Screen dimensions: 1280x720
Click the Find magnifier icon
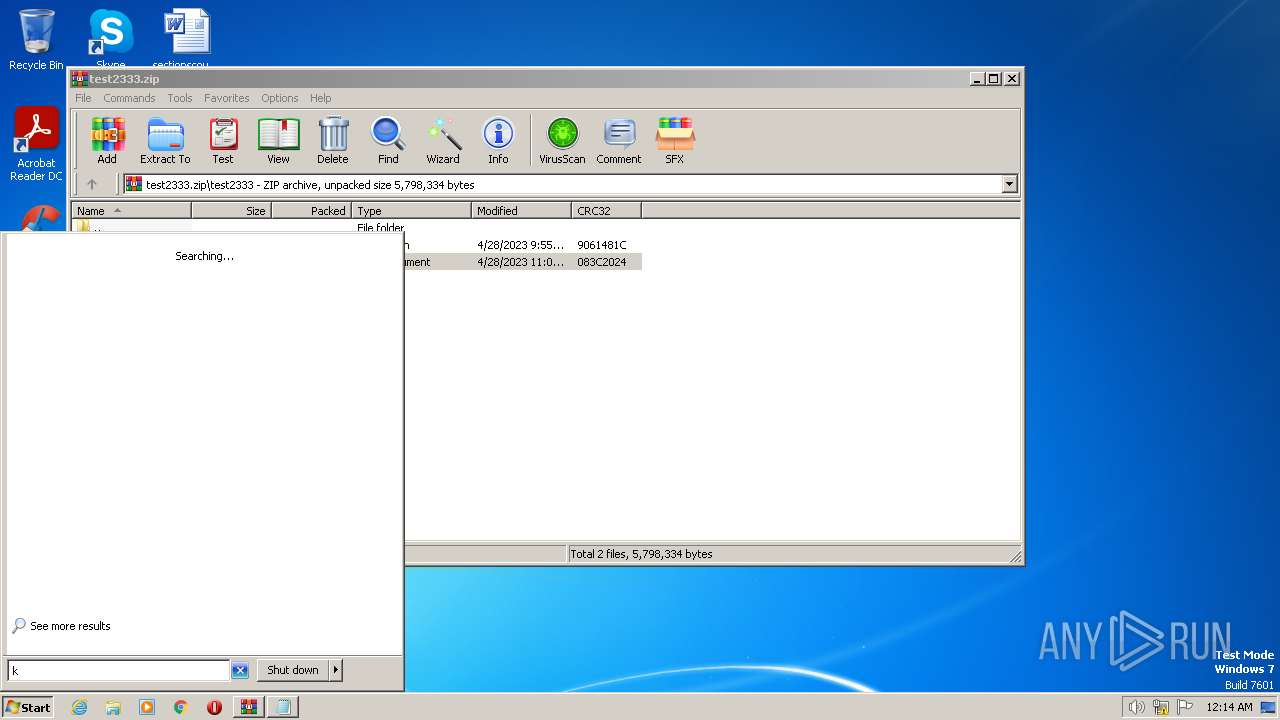click(388, 140)
